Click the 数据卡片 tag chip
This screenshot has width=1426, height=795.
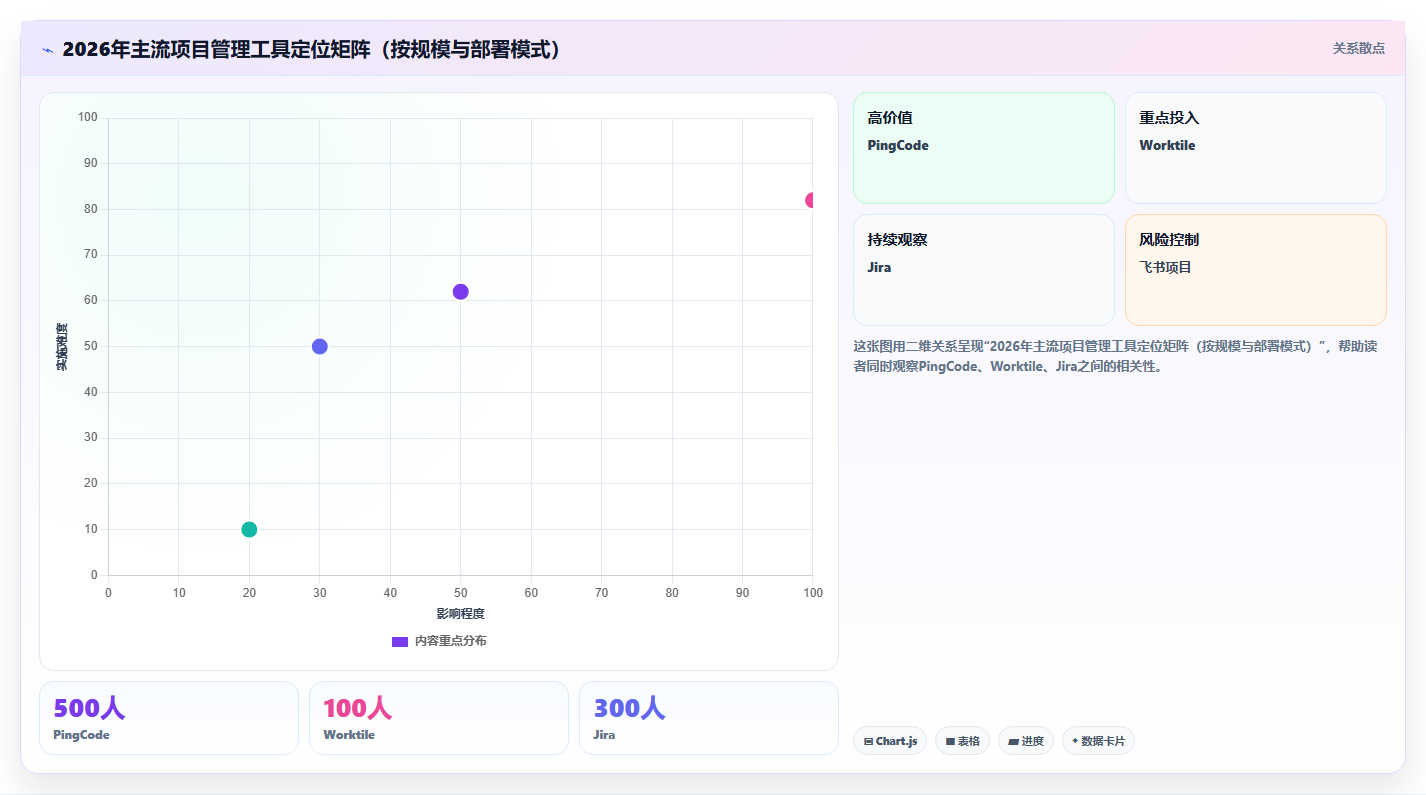1098,741
